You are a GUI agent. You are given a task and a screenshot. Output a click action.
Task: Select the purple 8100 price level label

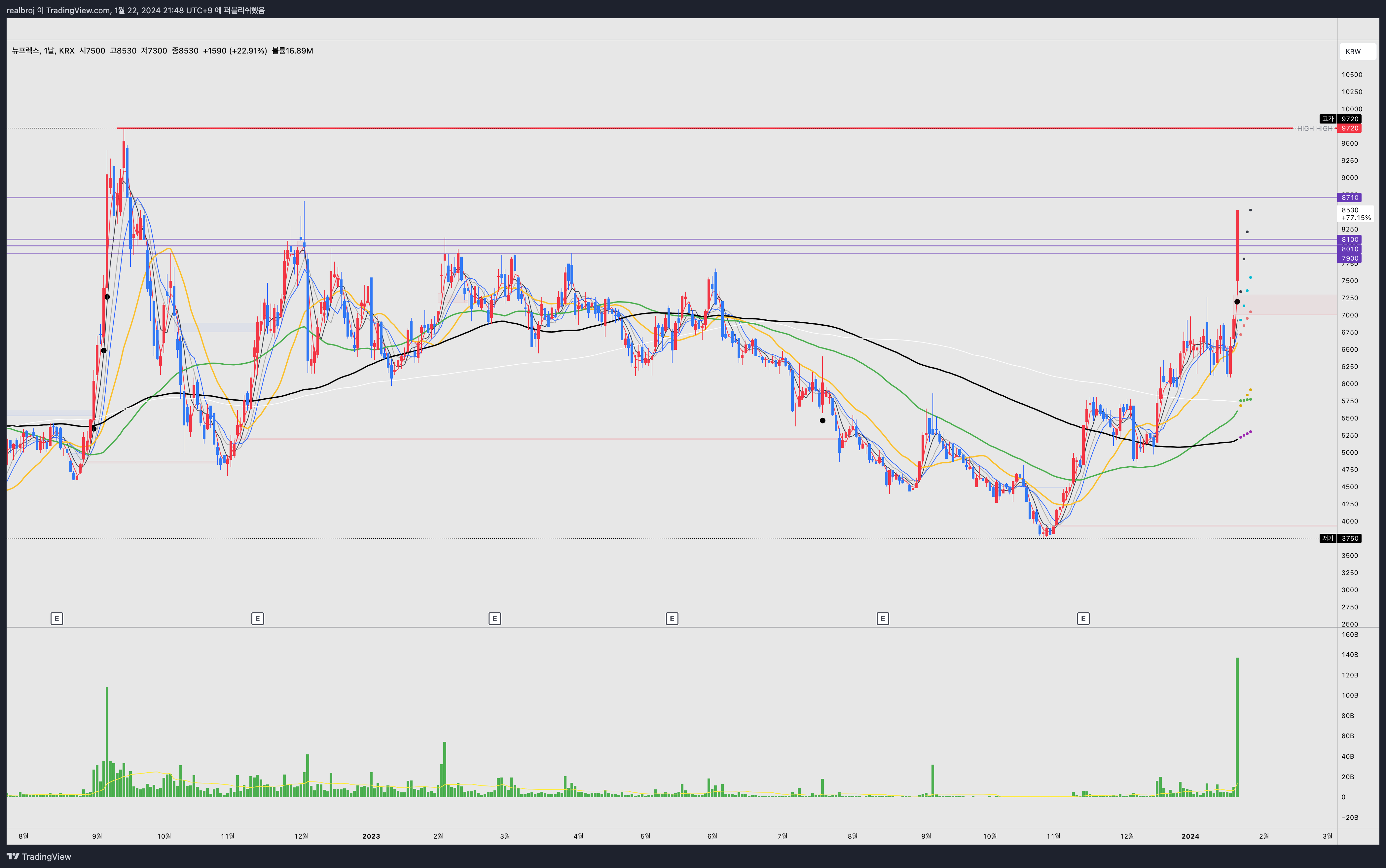tap(1349, 239)
